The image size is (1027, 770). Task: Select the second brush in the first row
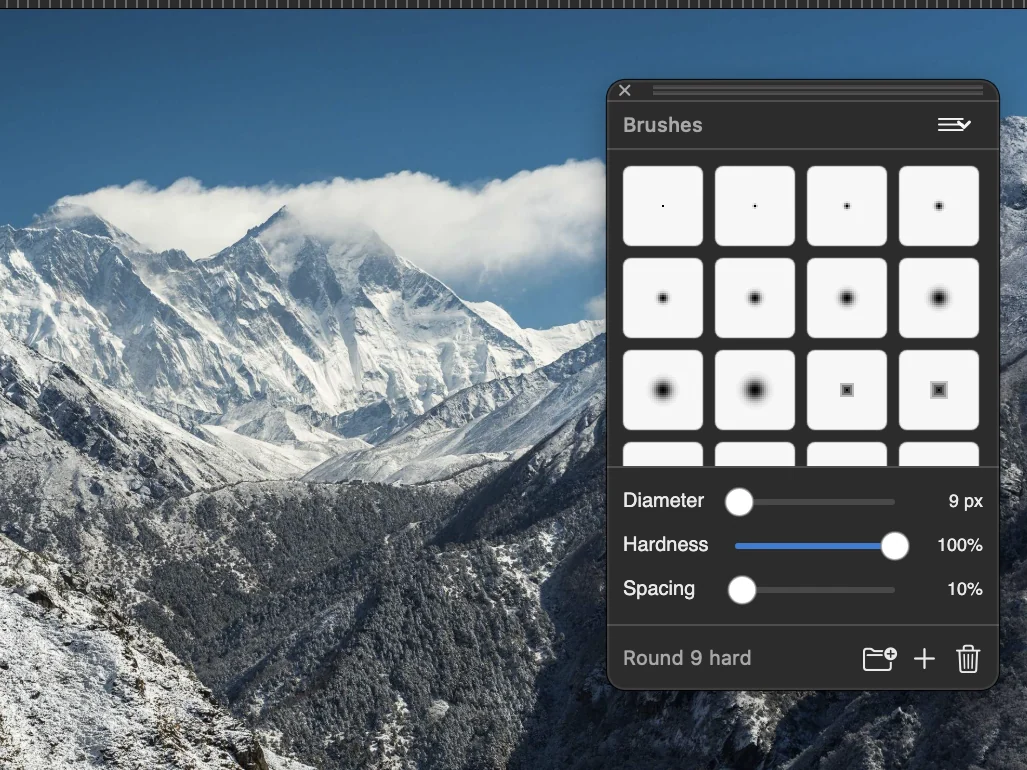755,206
